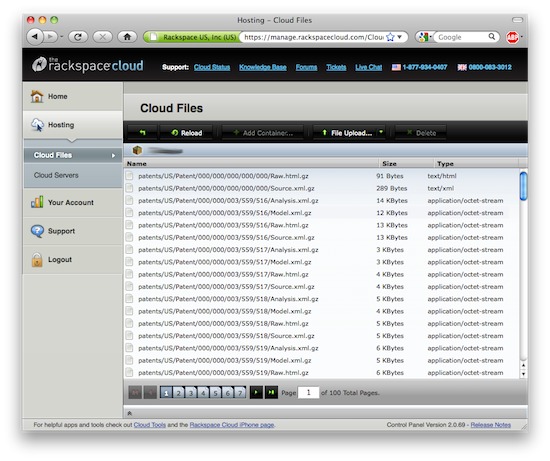Screen dimensions: 550x461
Task: Click the Reload toolbar button
Action: (186, 133)
